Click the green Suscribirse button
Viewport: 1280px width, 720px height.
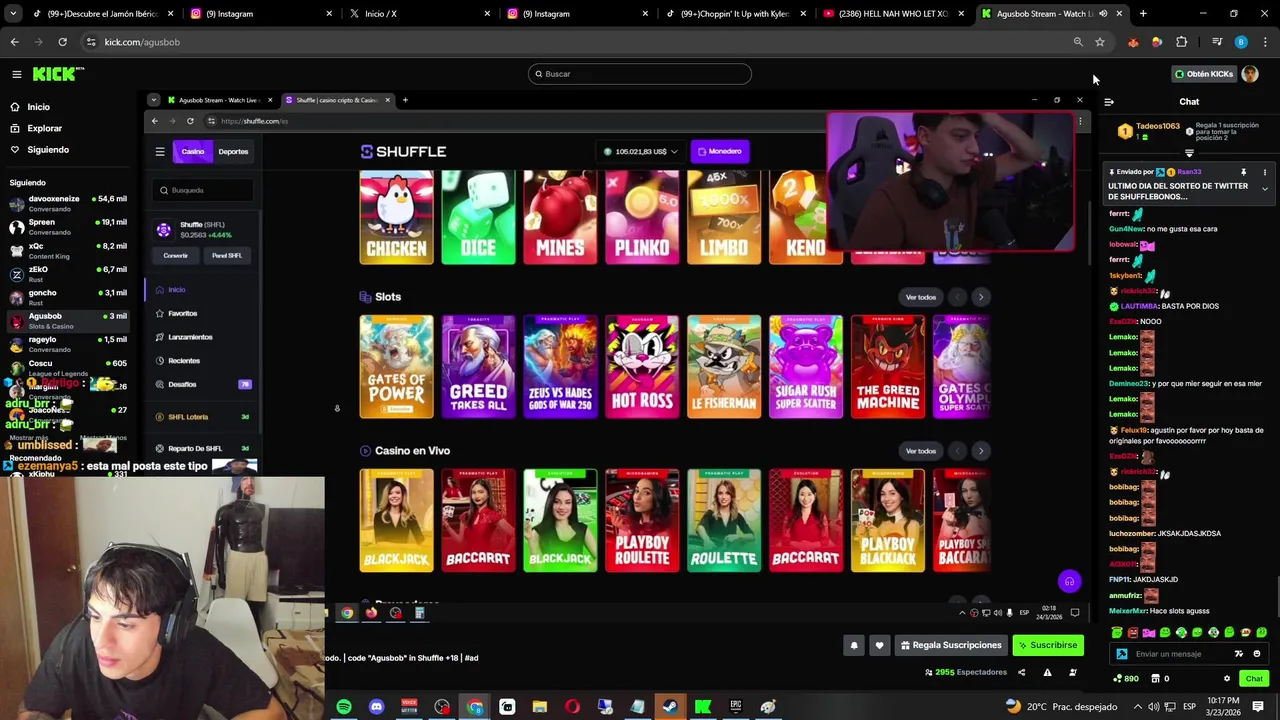[1047, 646]
